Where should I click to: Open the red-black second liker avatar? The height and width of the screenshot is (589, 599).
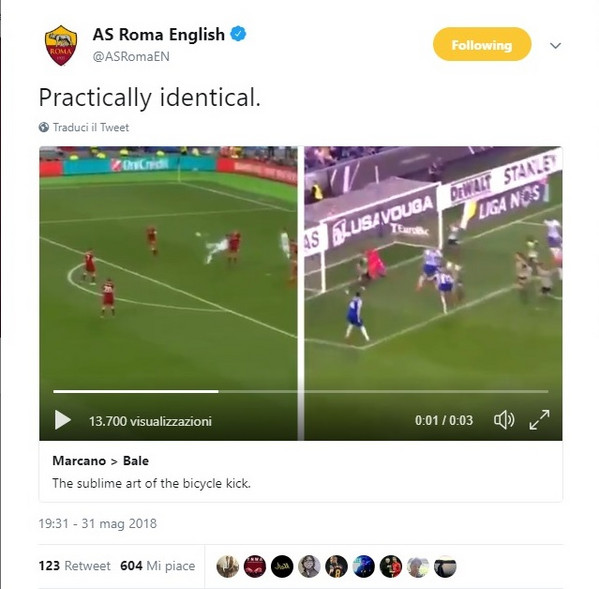tap(255, 566)
